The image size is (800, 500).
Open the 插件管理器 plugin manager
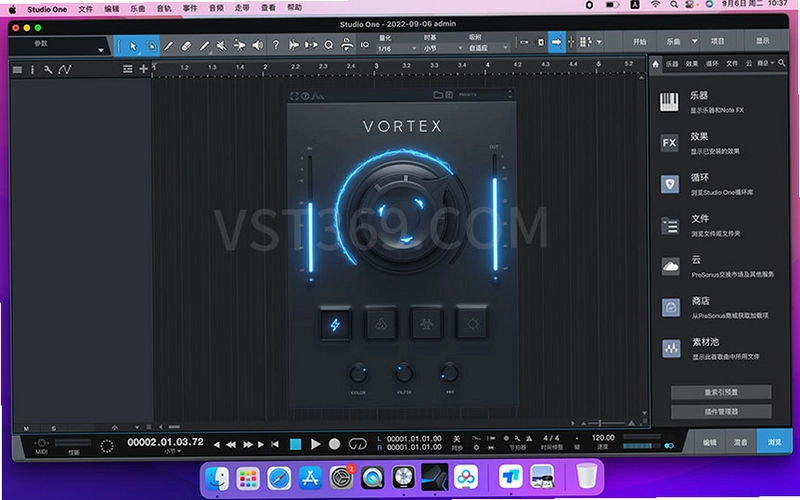tap(721, 412)
